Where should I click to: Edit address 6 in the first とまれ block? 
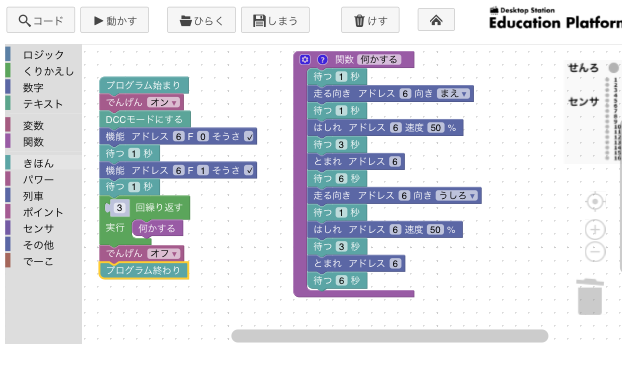395,162
